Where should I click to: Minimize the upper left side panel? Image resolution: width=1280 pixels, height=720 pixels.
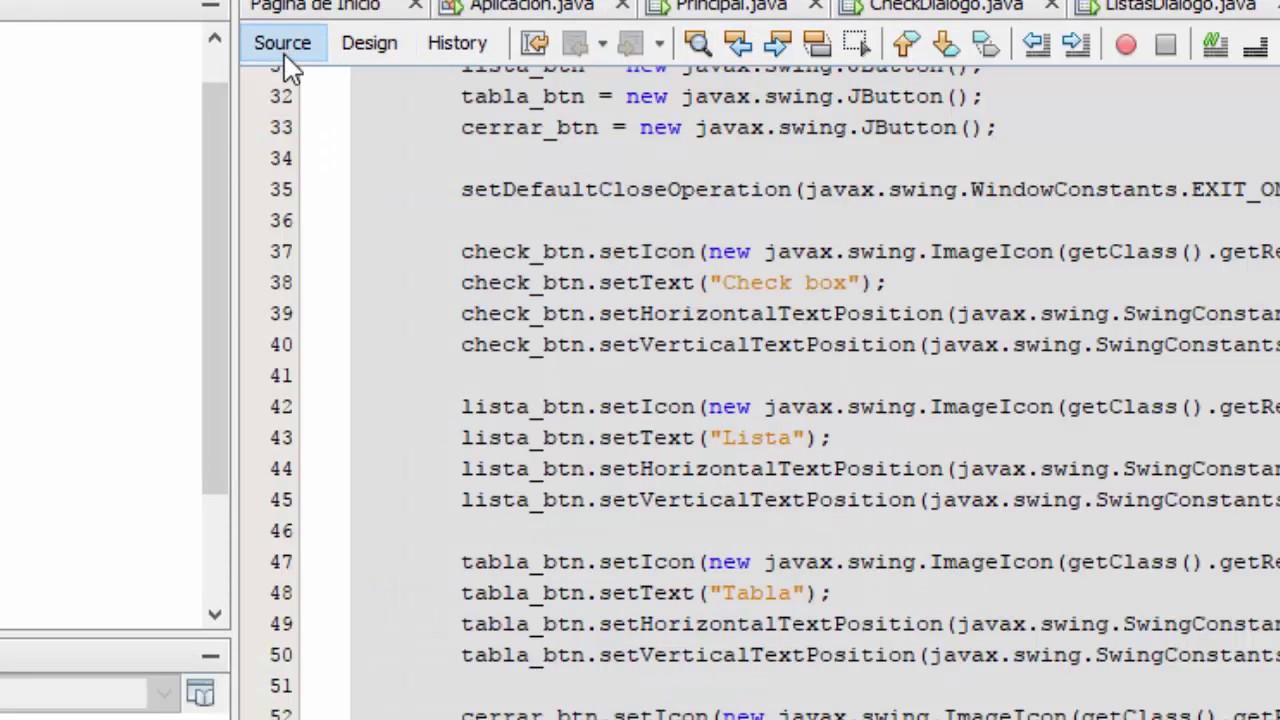coord(210,5)
